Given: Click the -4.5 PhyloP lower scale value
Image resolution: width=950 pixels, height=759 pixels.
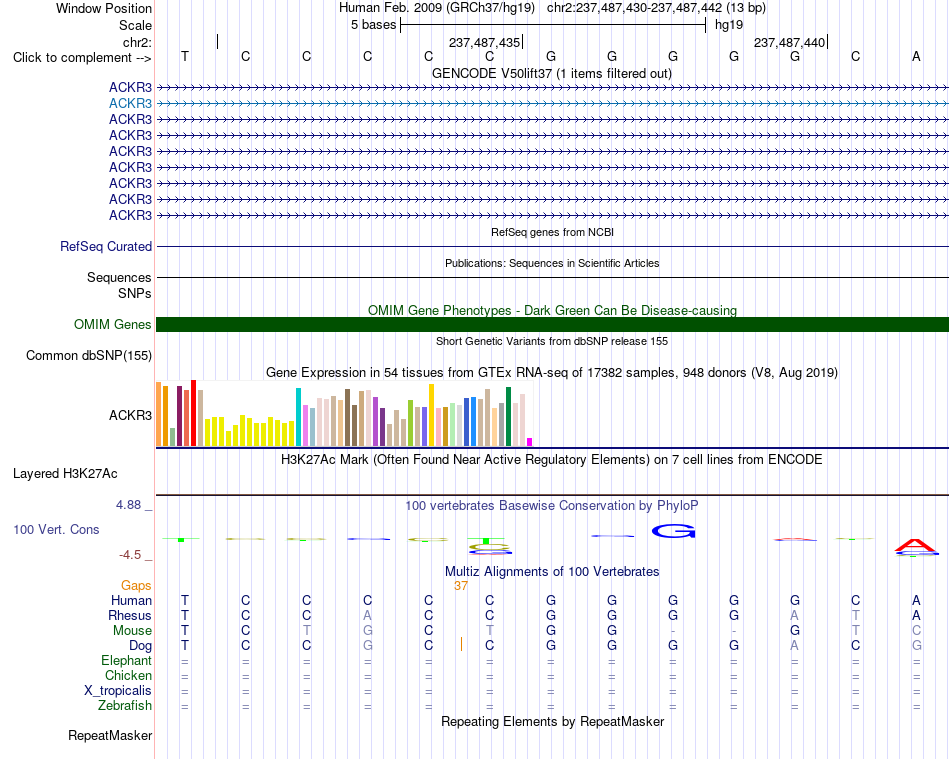Looking at the screenshot, I should [x=130, y=555].
